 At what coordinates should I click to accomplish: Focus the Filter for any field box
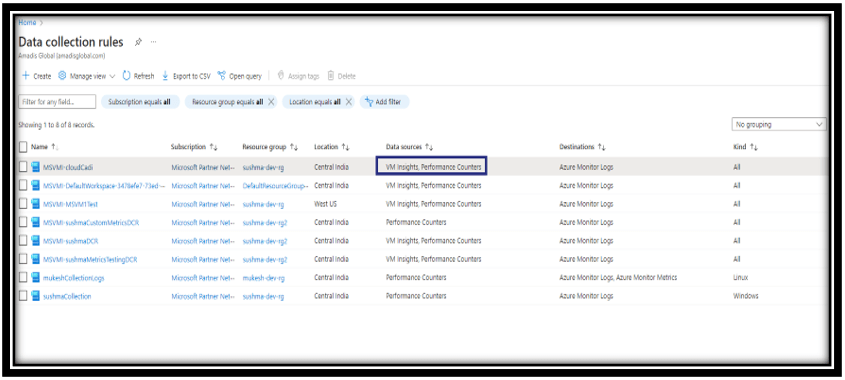click(57, 101)
